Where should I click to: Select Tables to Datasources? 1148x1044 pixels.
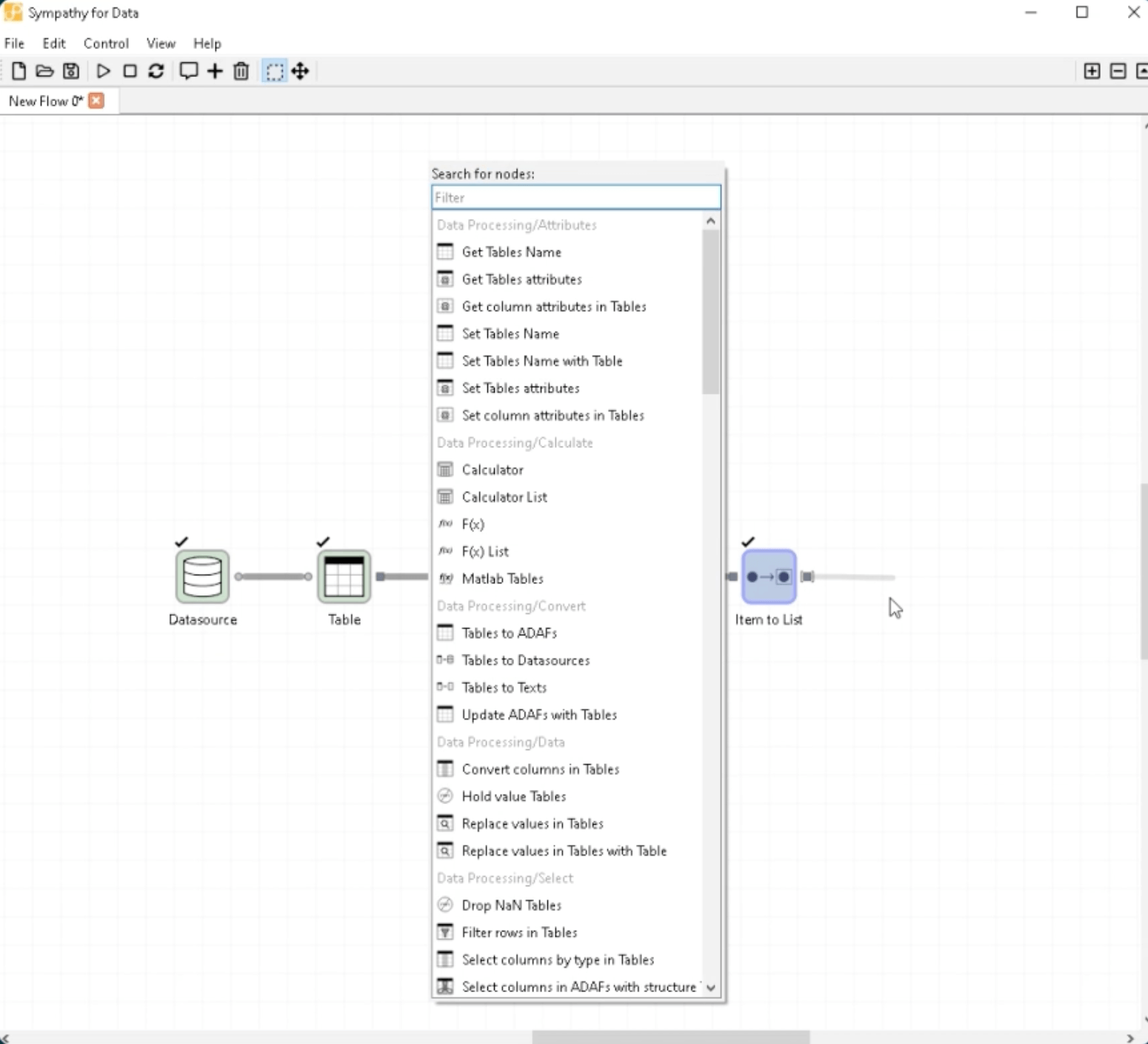coord(567,660)
